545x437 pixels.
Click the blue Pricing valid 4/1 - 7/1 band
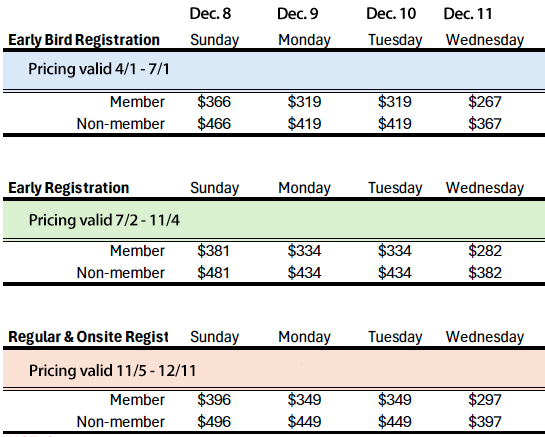[x=274, y=70]
